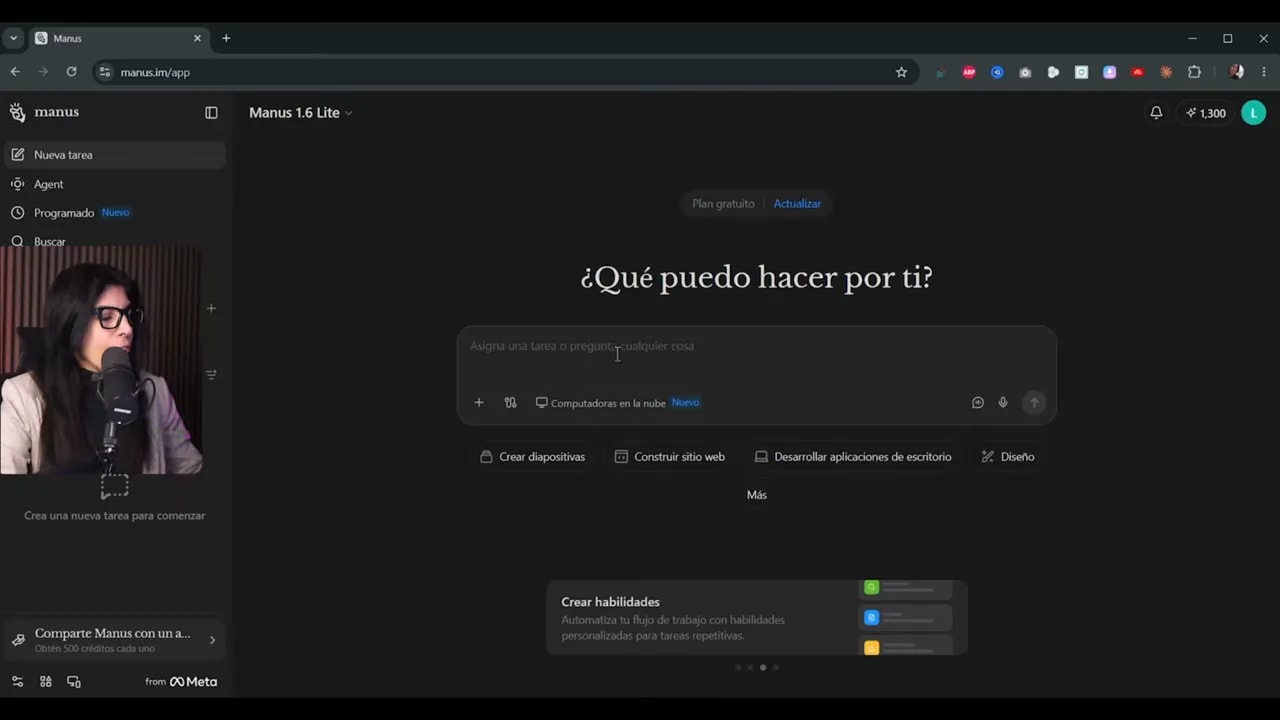The image size is (1280, 720).
Task: Open a new browser tab with plus
Action: tap(226, 38)
